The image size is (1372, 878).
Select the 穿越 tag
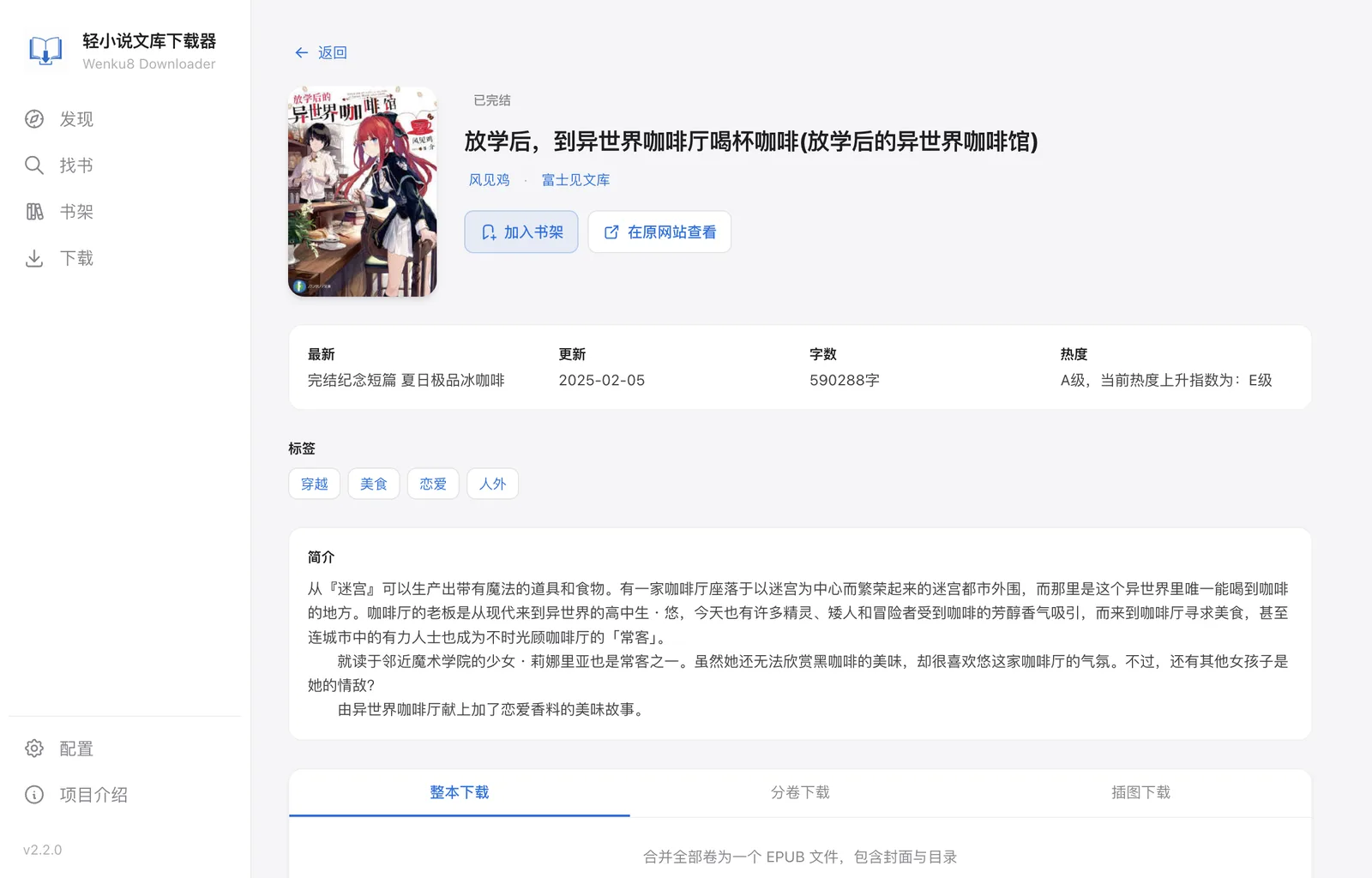click(315, 484)
